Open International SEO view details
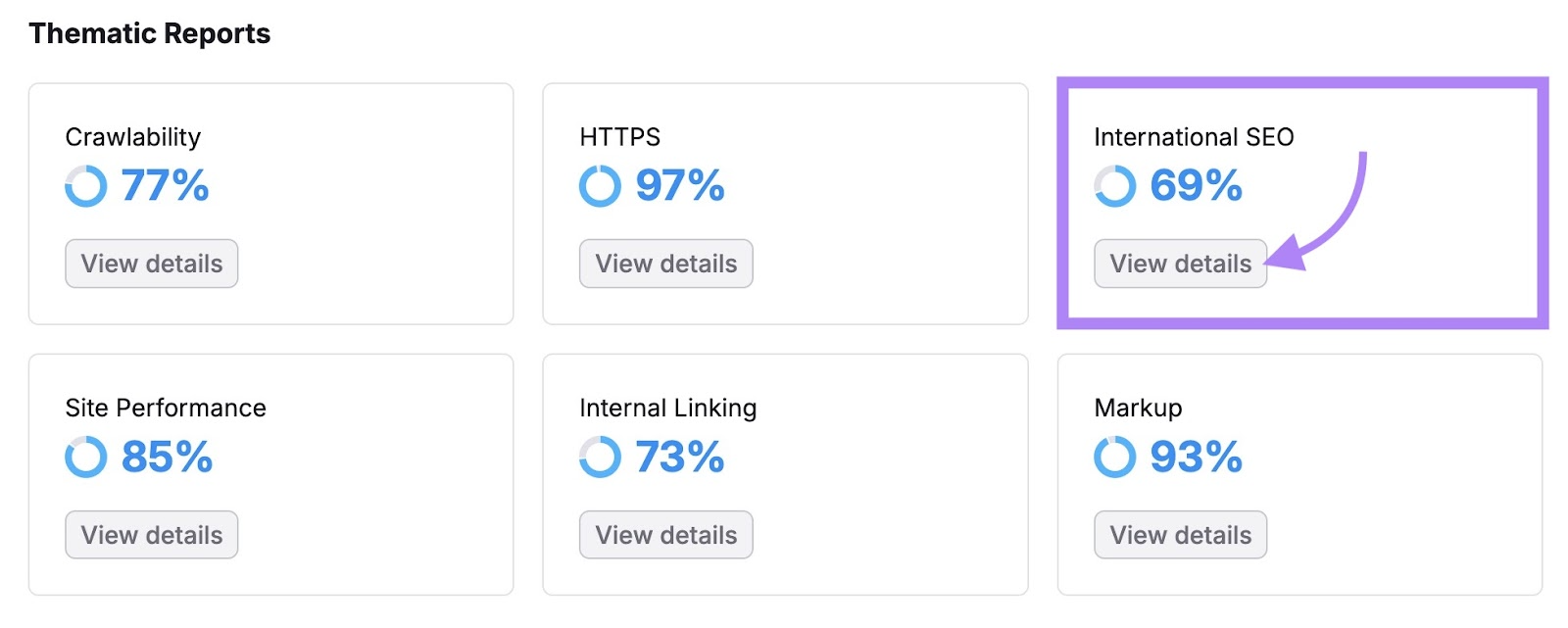This screenshot has width=1568, height=628. [1180, 263]
